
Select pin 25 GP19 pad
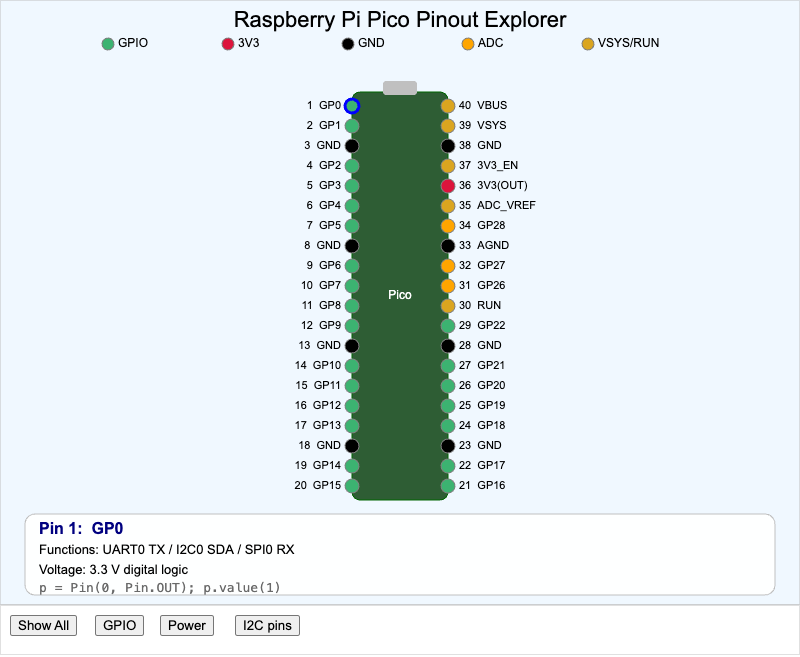[x=448, y=406]
